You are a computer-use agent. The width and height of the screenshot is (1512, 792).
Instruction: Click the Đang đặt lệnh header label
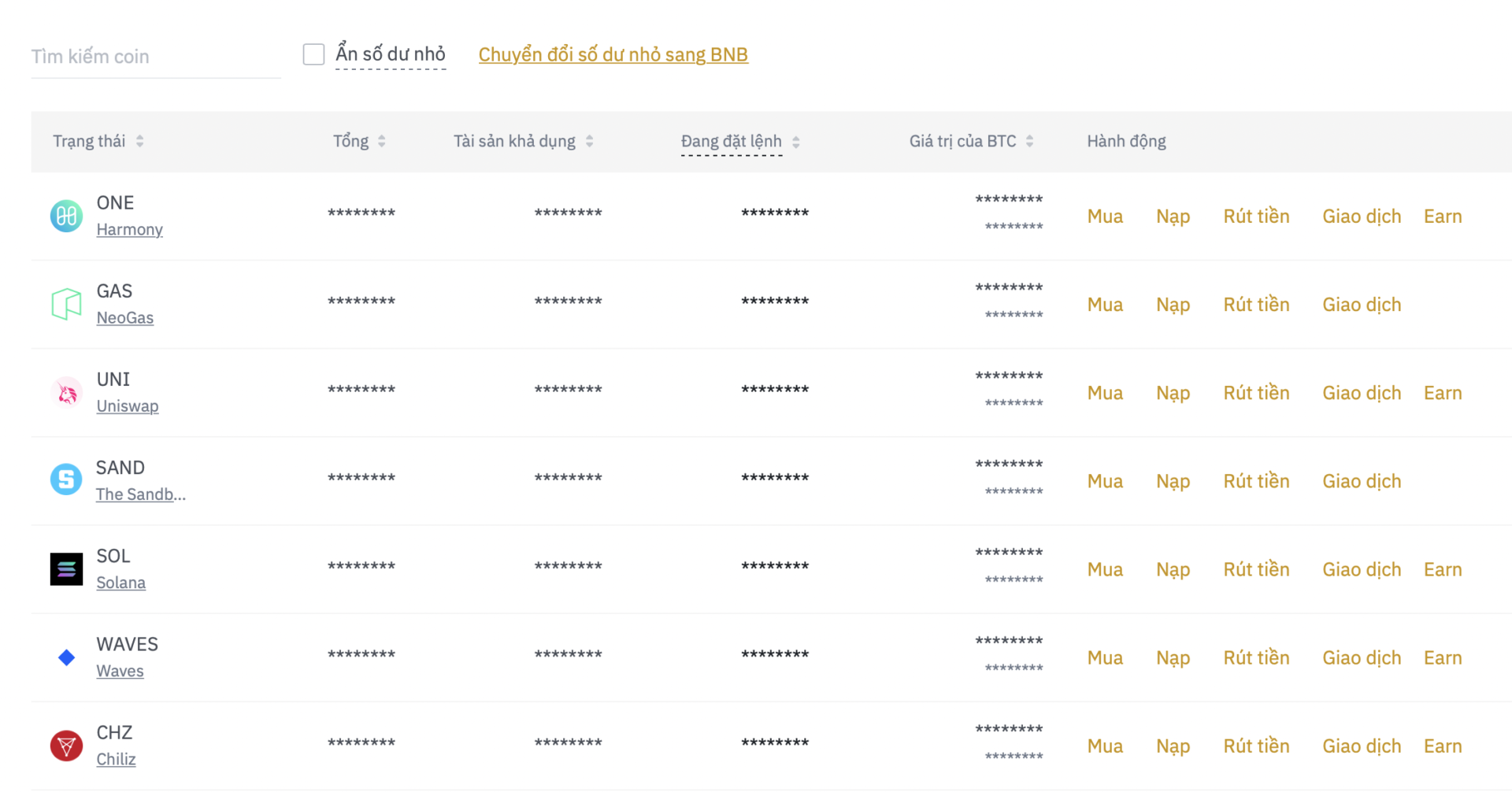pos(731,142)
